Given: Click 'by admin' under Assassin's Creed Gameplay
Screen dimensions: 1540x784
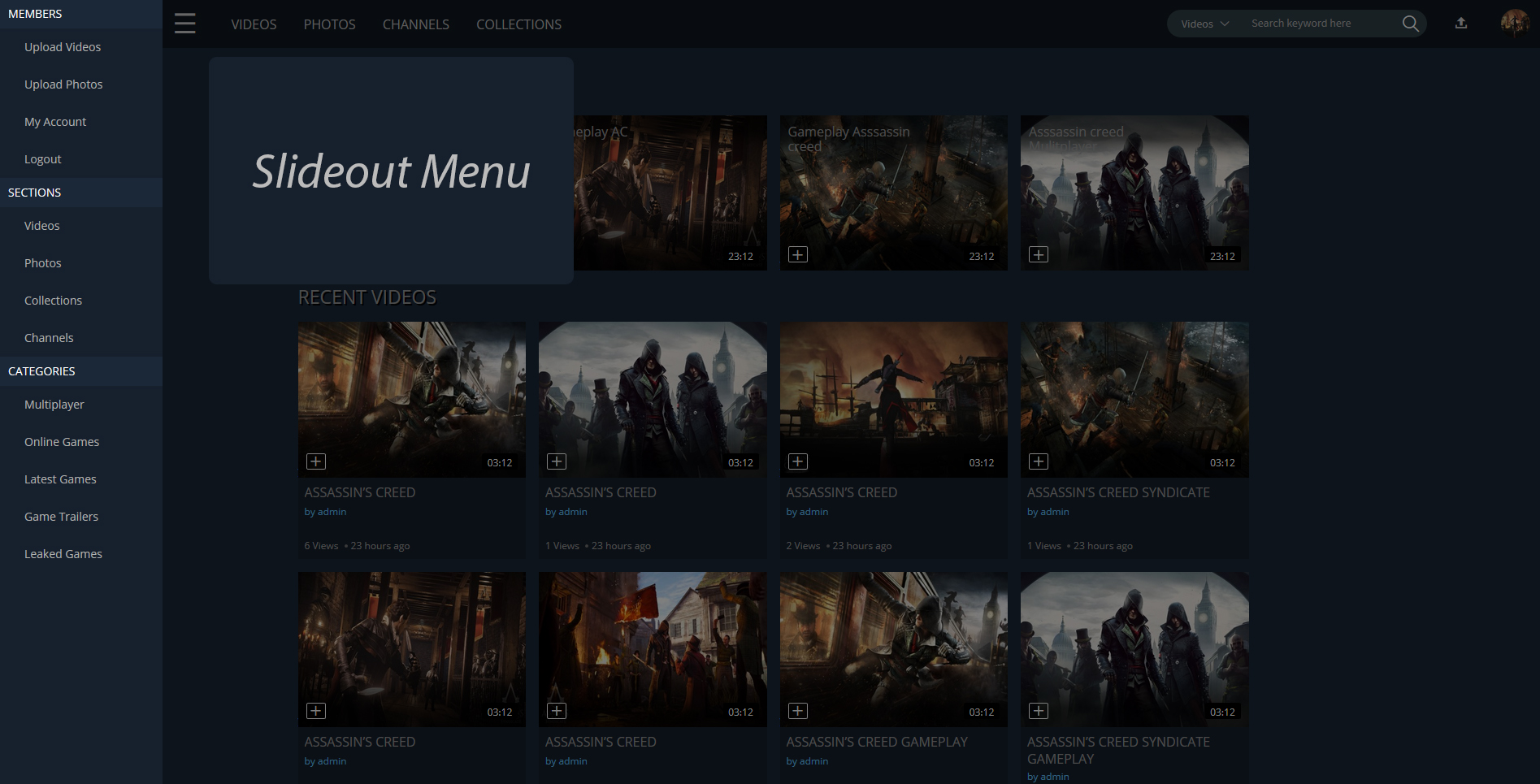Looking at the screenshot, I should (807, 761).
